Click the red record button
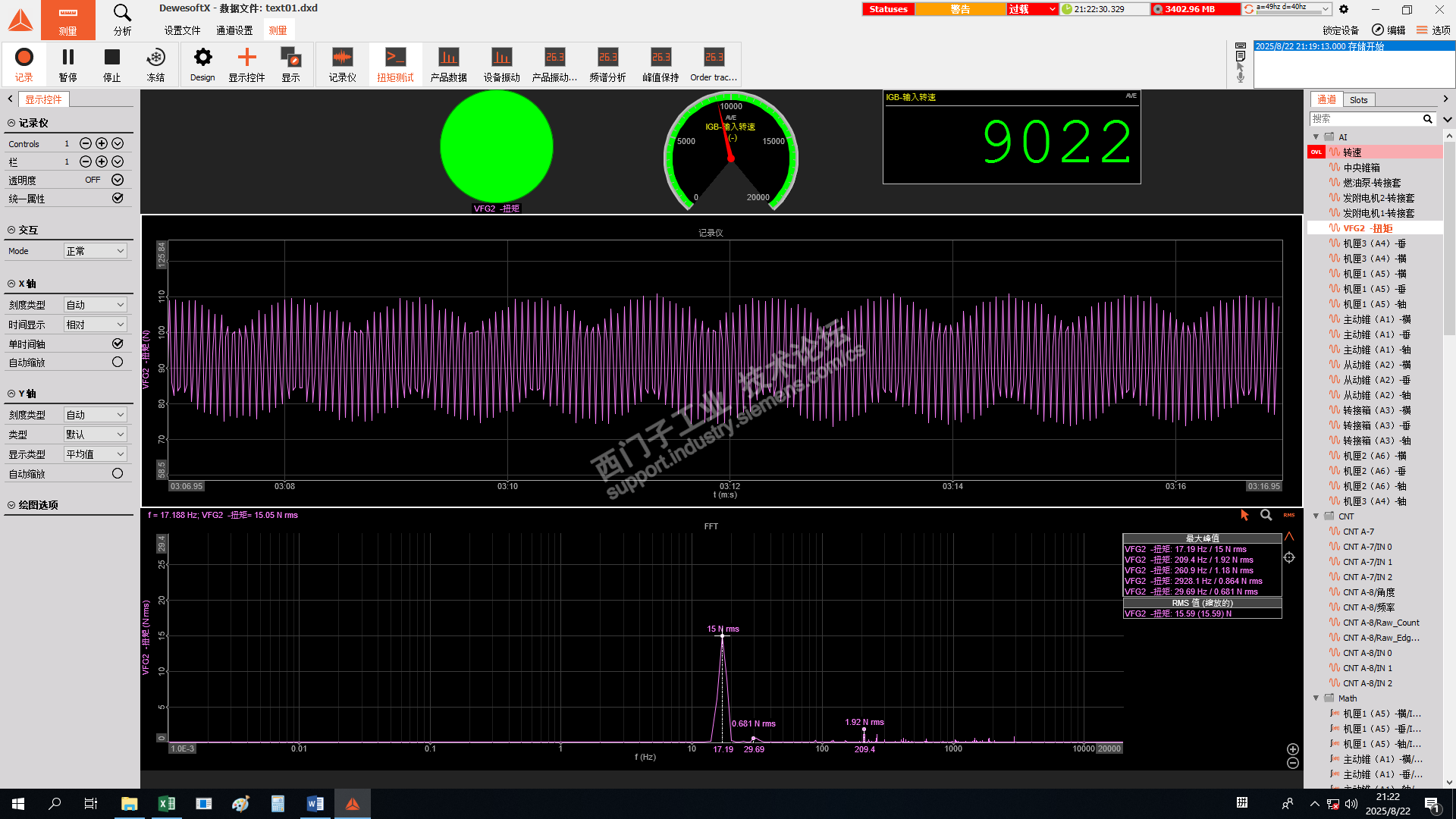The image size is (1456, 819). [x=24, y=58]
